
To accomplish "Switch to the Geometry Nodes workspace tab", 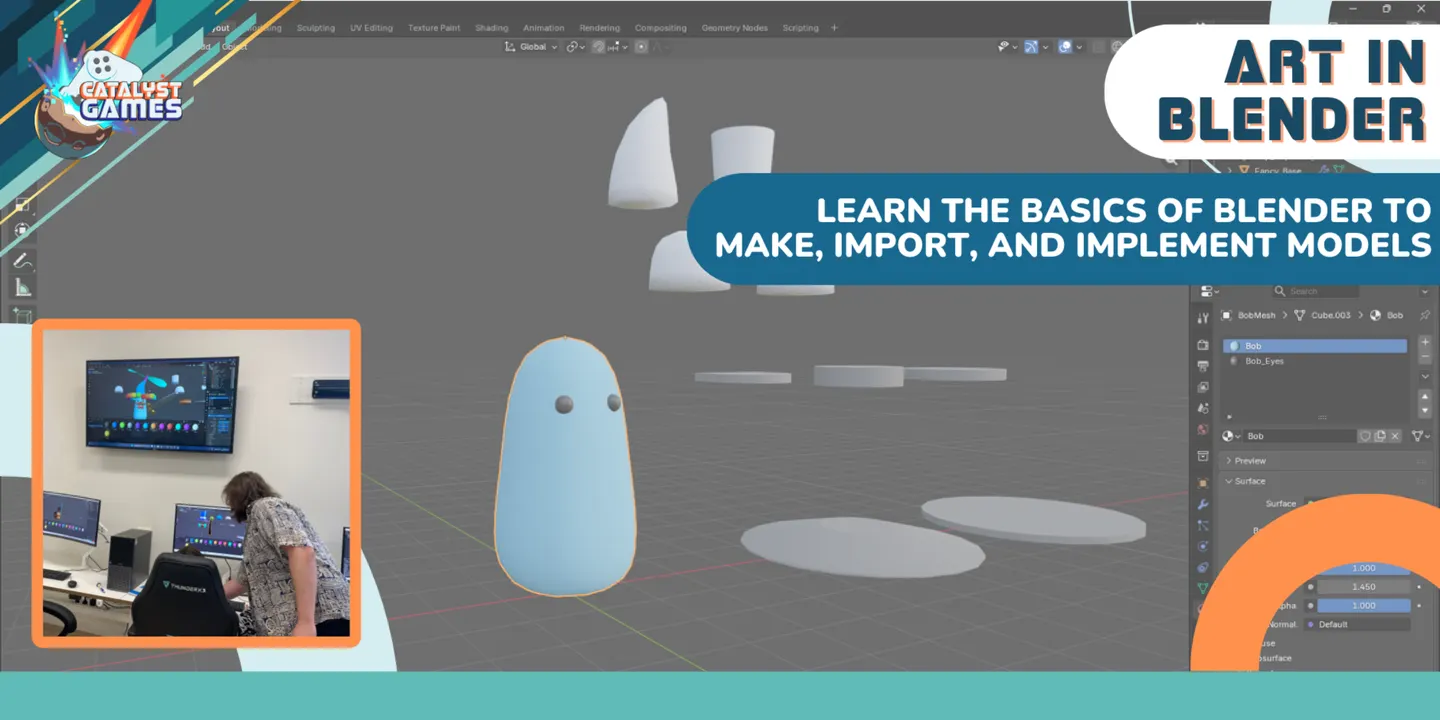I will pos(735,28).
